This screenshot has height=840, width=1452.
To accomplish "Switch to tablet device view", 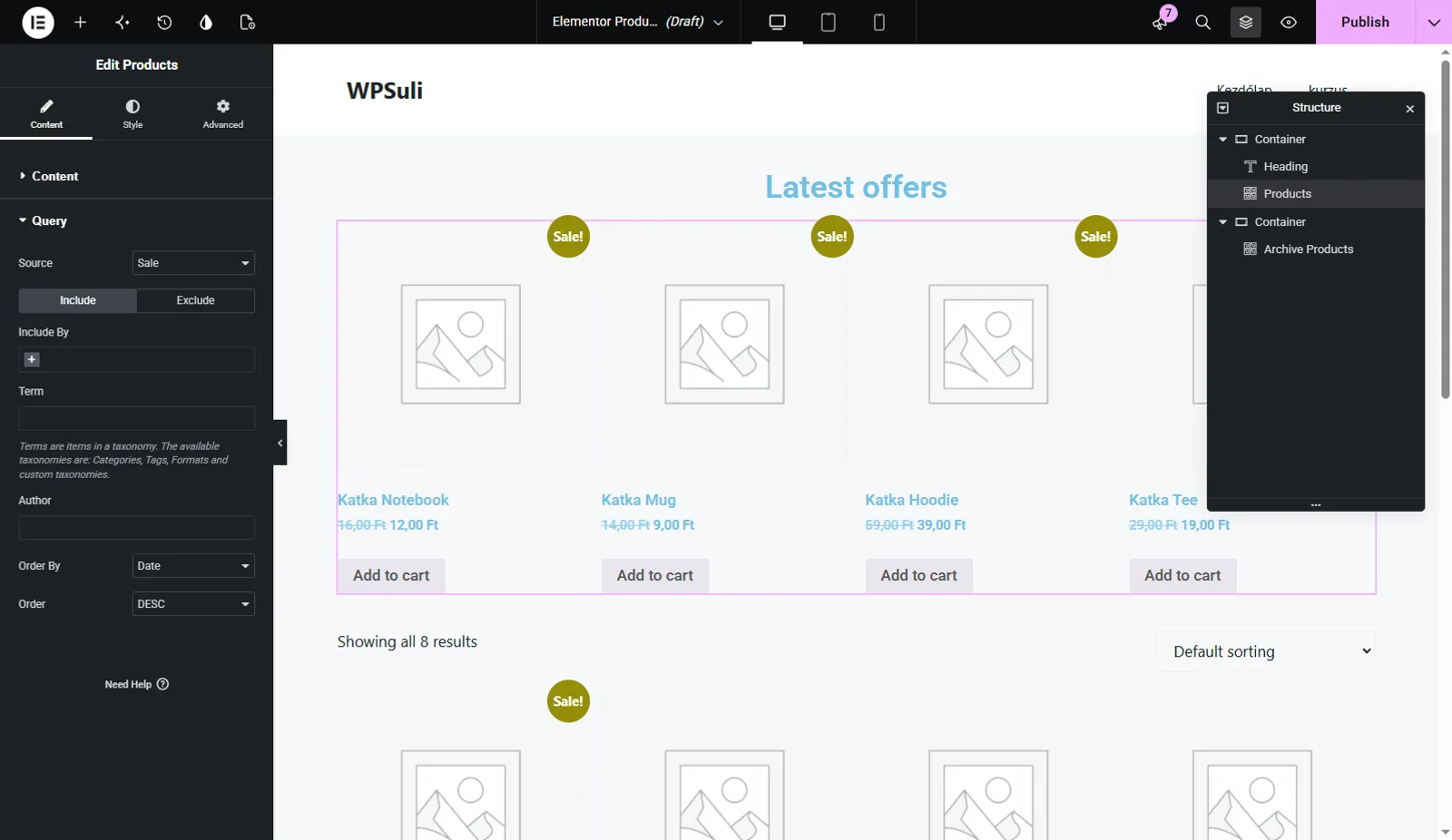I will click(828, 22).
